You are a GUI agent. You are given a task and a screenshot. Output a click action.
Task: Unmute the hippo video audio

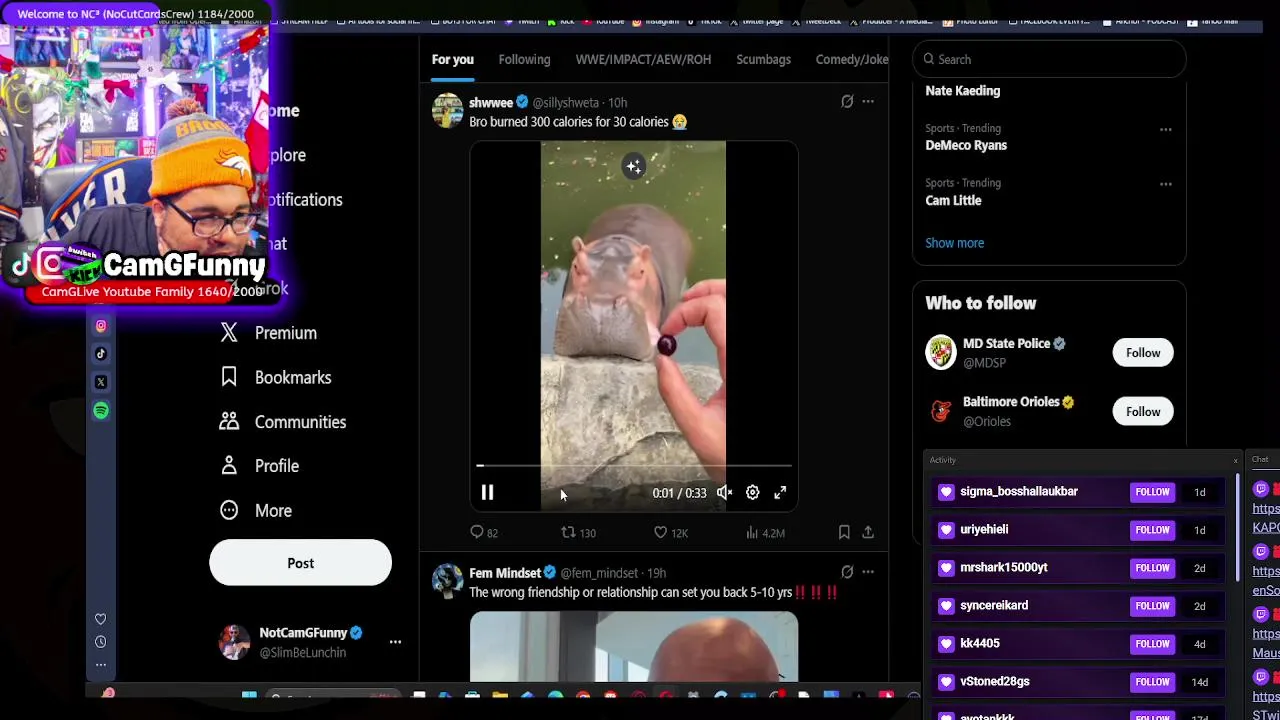pos(724,492)
